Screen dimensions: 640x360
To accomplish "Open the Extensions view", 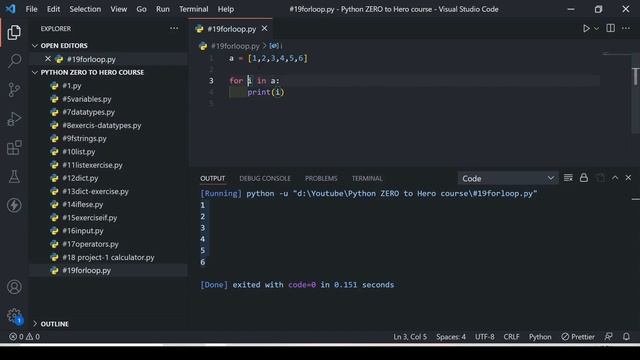I will tap(14, 148).
